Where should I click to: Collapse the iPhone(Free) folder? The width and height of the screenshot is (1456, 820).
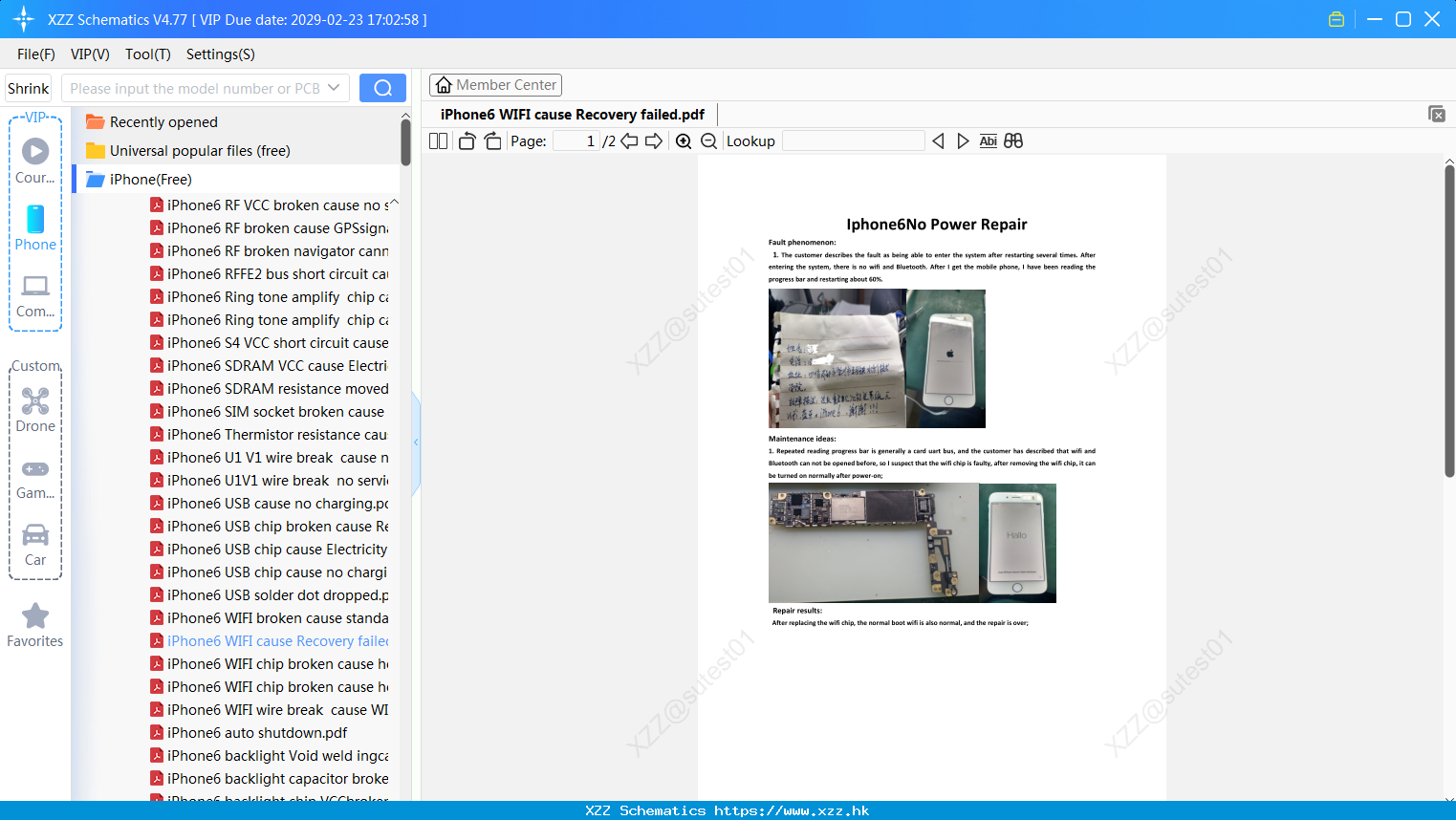(x=139, y=179)
